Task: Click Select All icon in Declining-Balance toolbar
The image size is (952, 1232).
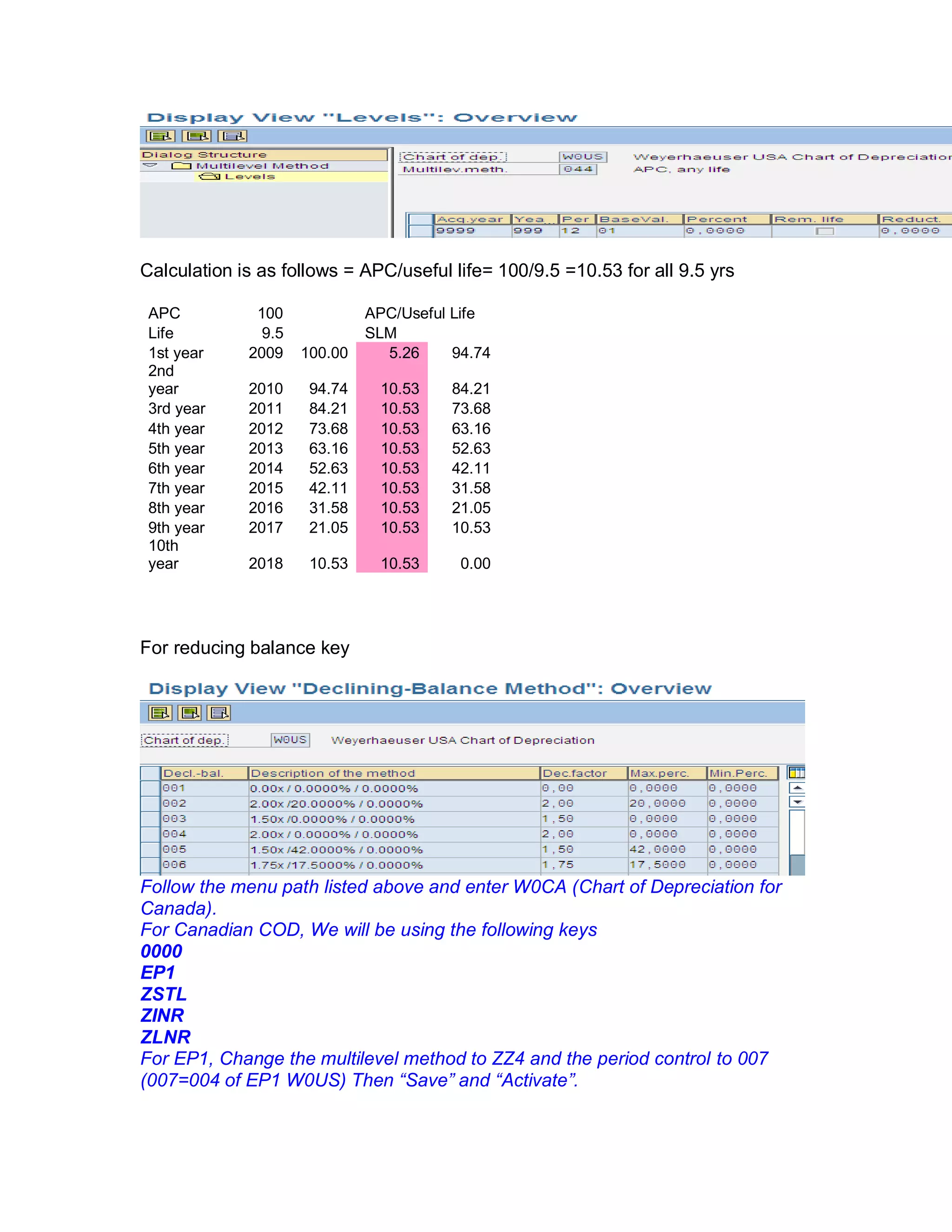Action: (x=160, y=713)
